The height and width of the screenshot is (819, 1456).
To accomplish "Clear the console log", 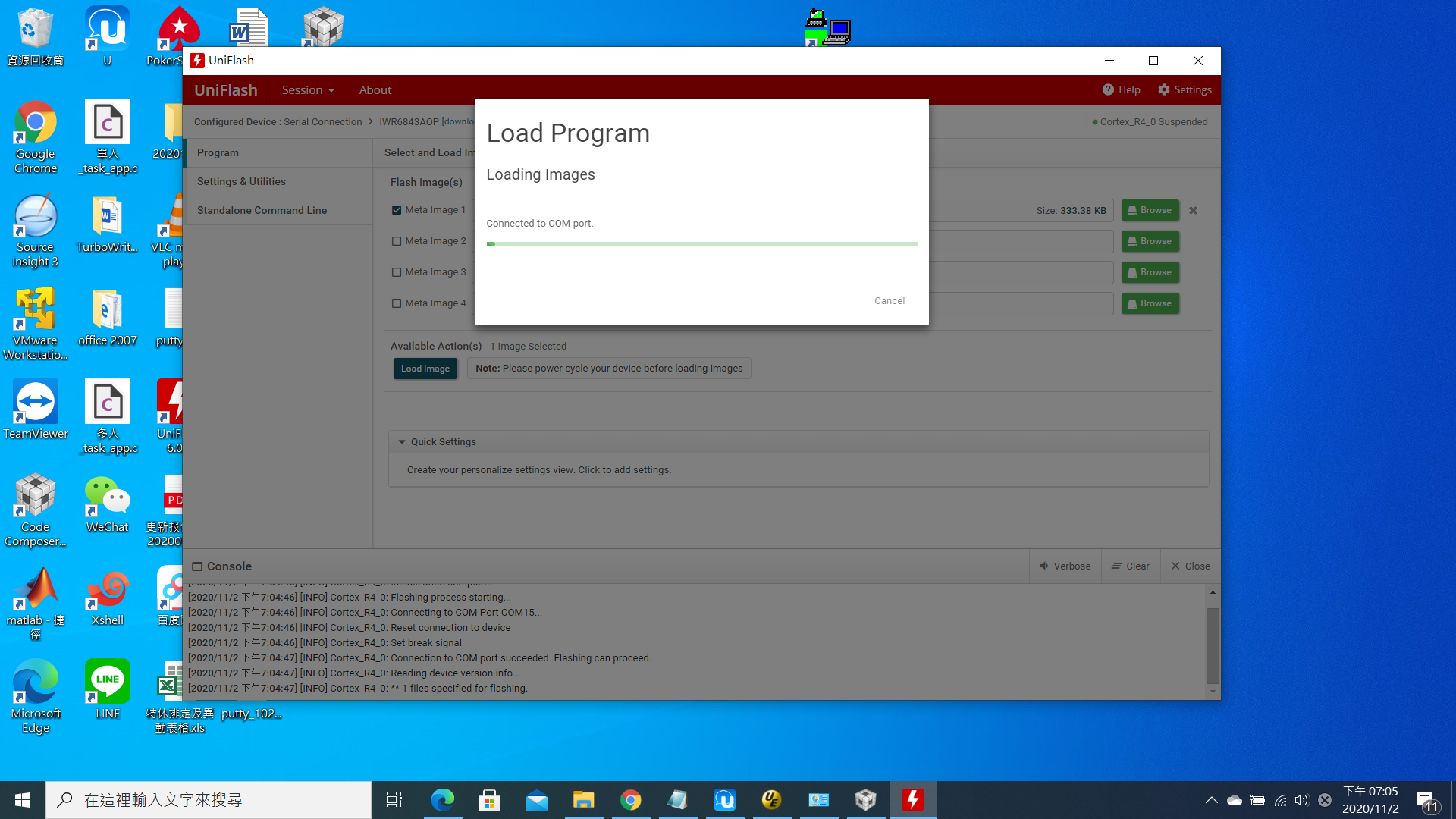I will pos(1130,566).
